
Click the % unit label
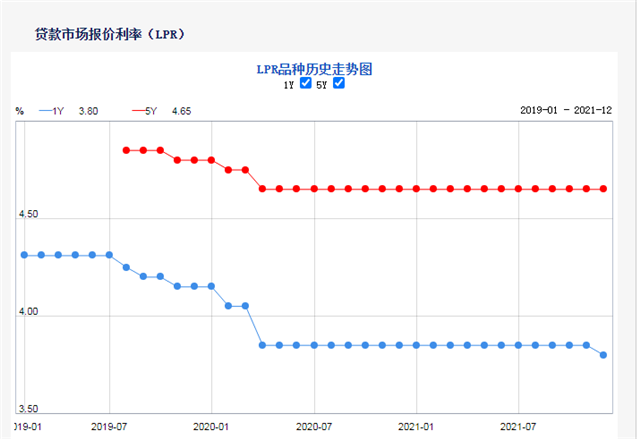[x=20, y=111]
